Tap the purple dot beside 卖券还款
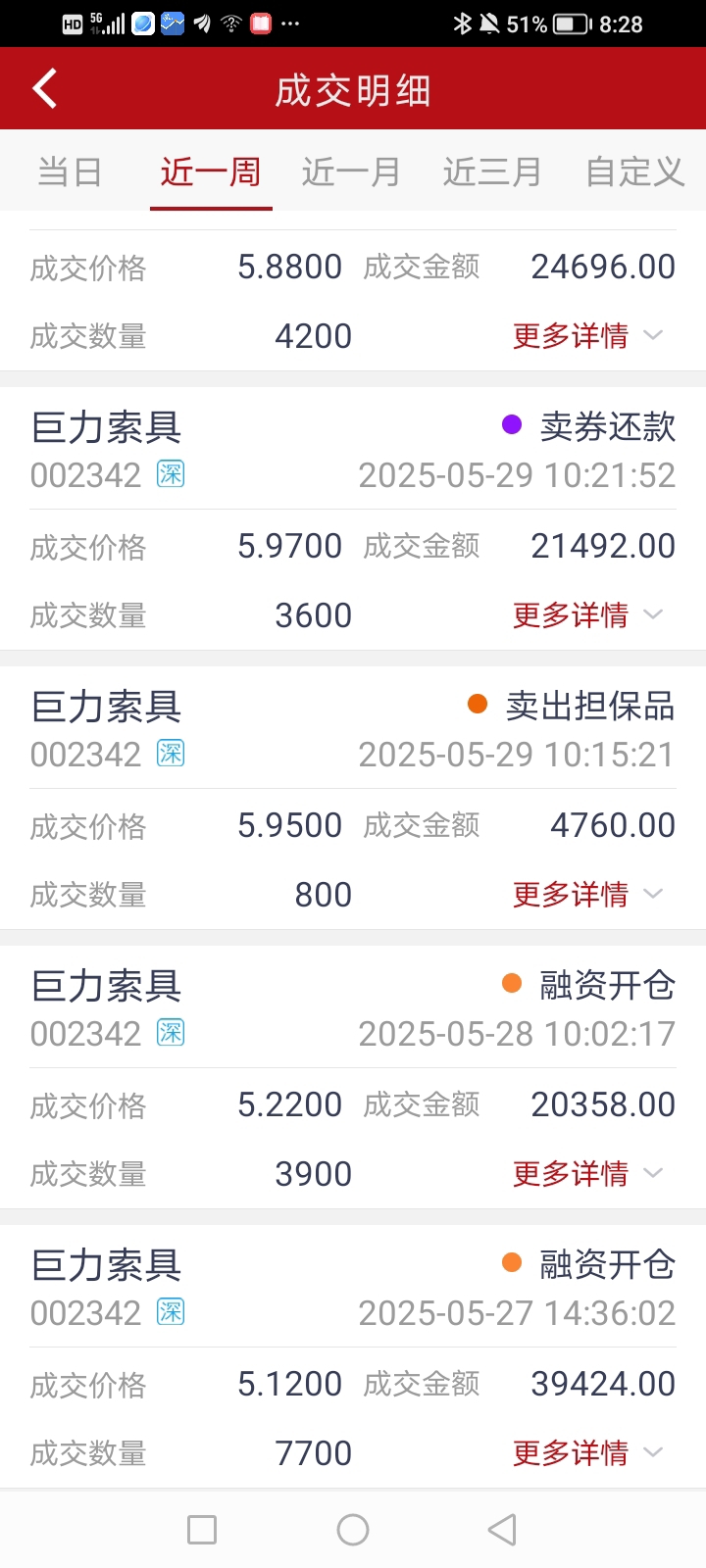The image size is (706, 1568). [x=512, y=424]
